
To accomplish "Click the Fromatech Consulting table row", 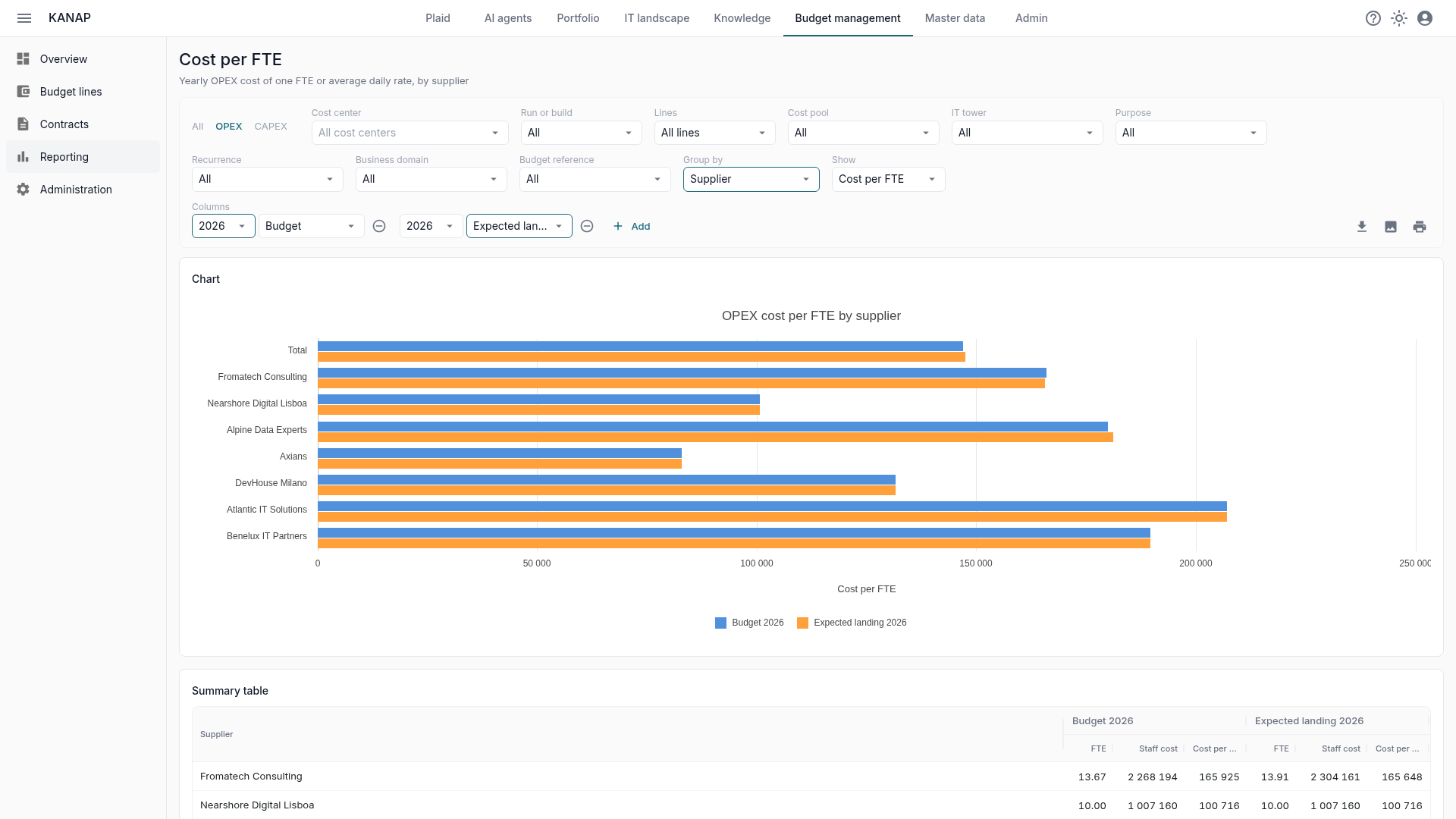I will tap(811, 777).
